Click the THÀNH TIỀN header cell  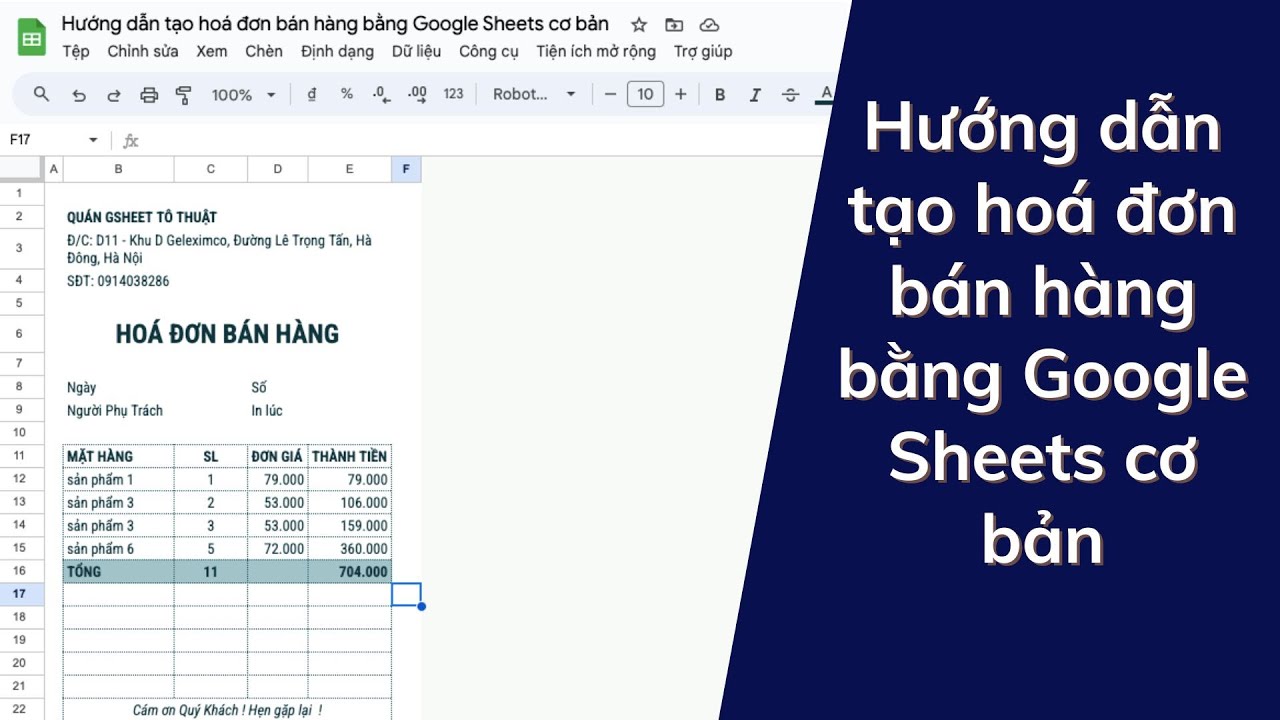click(349, 456)
